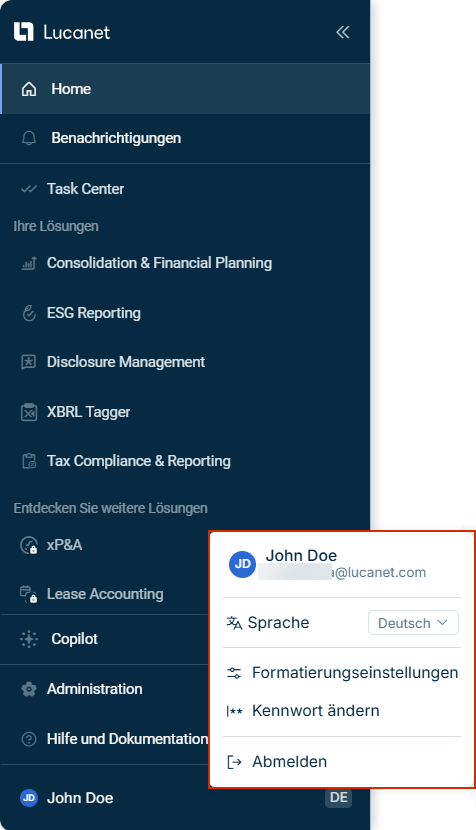This screenshot has height=830, width=476.
Task: Click the Disclosure Management star icon
Action: click(x=29, y=362)
